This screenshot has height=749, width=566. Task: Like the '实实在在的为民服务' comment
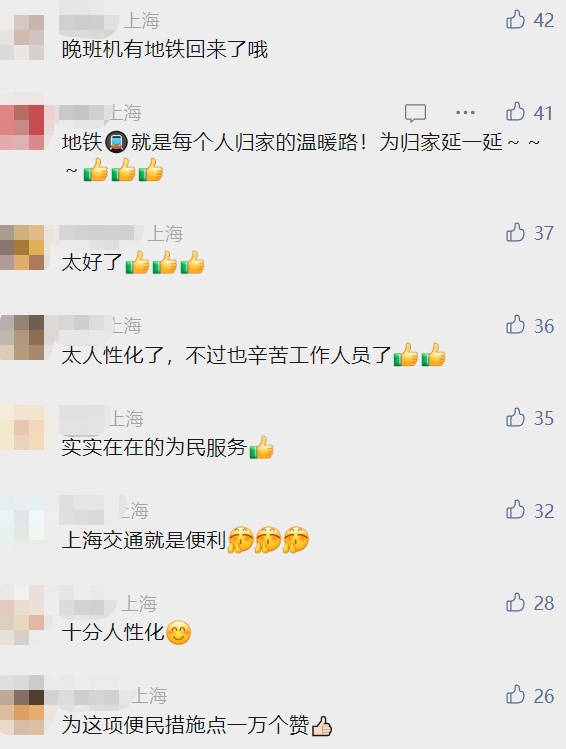[515, 417]
